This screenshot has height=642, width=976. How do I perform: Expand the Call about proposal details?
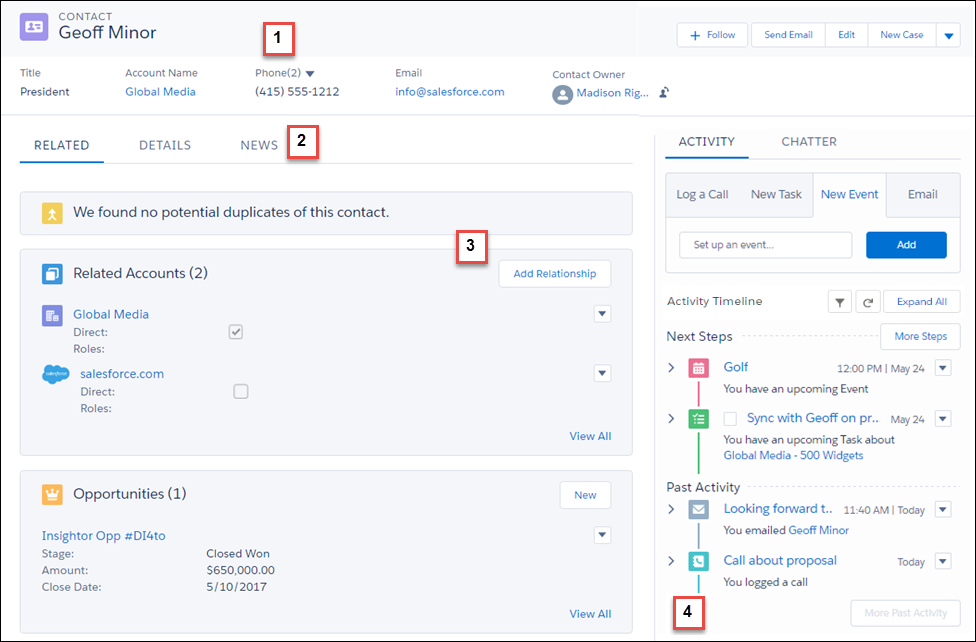tap(671, 561)
